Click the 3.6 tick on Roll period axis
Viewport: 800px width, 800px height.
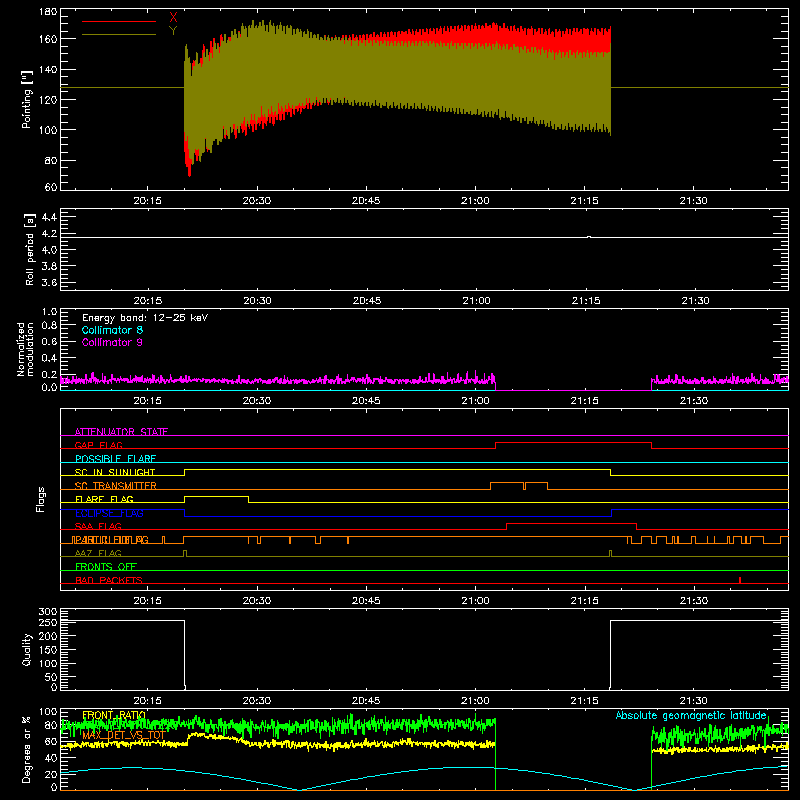(x=49, y=282)
